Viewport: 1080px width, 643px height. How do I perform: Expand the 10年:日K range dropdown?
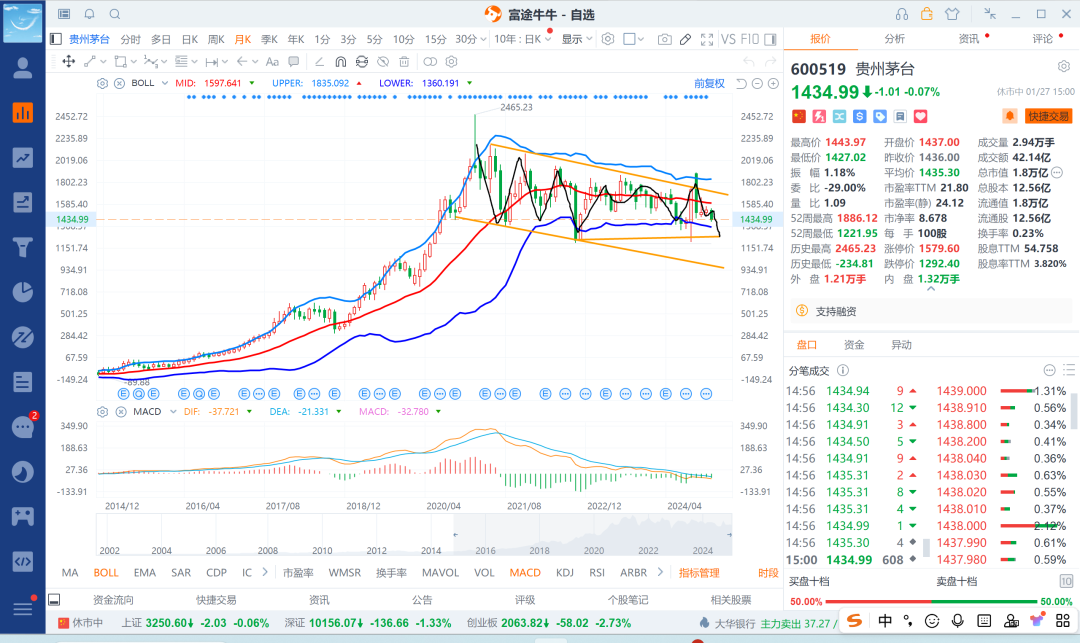click(x=522, y=39)
